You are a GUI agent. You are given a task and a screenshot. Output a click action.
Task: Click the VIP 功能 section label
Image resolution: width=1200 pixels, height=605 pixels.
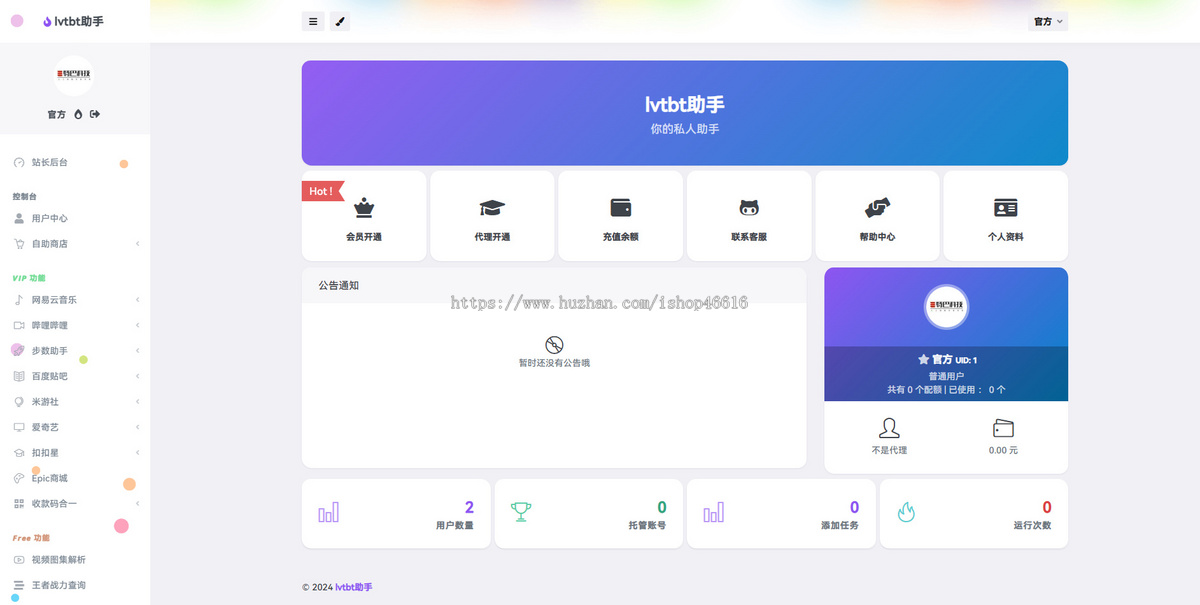pos(29,278)
